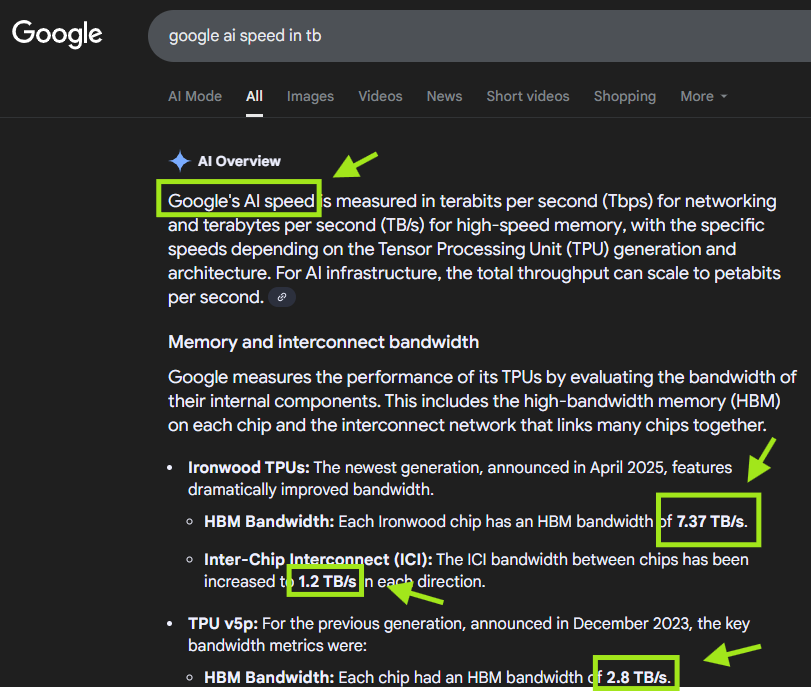Click the Google logo
Viewport: 811px width, 691px height.
tap(57, 34)
